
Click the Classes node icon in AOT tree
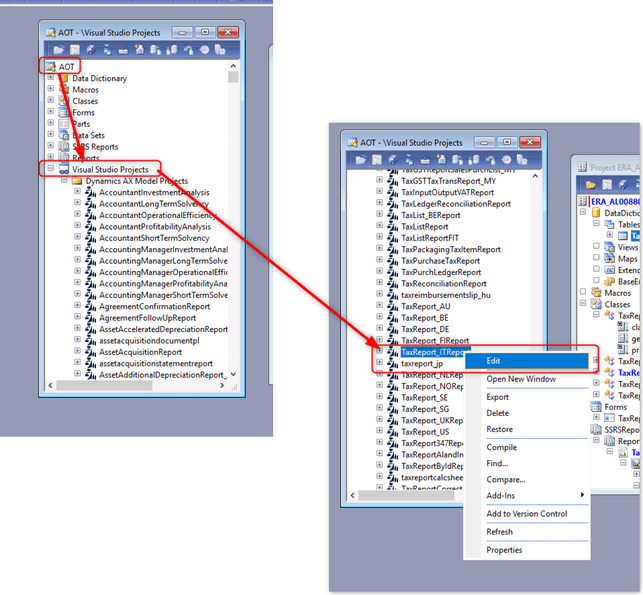pos(64,101)
